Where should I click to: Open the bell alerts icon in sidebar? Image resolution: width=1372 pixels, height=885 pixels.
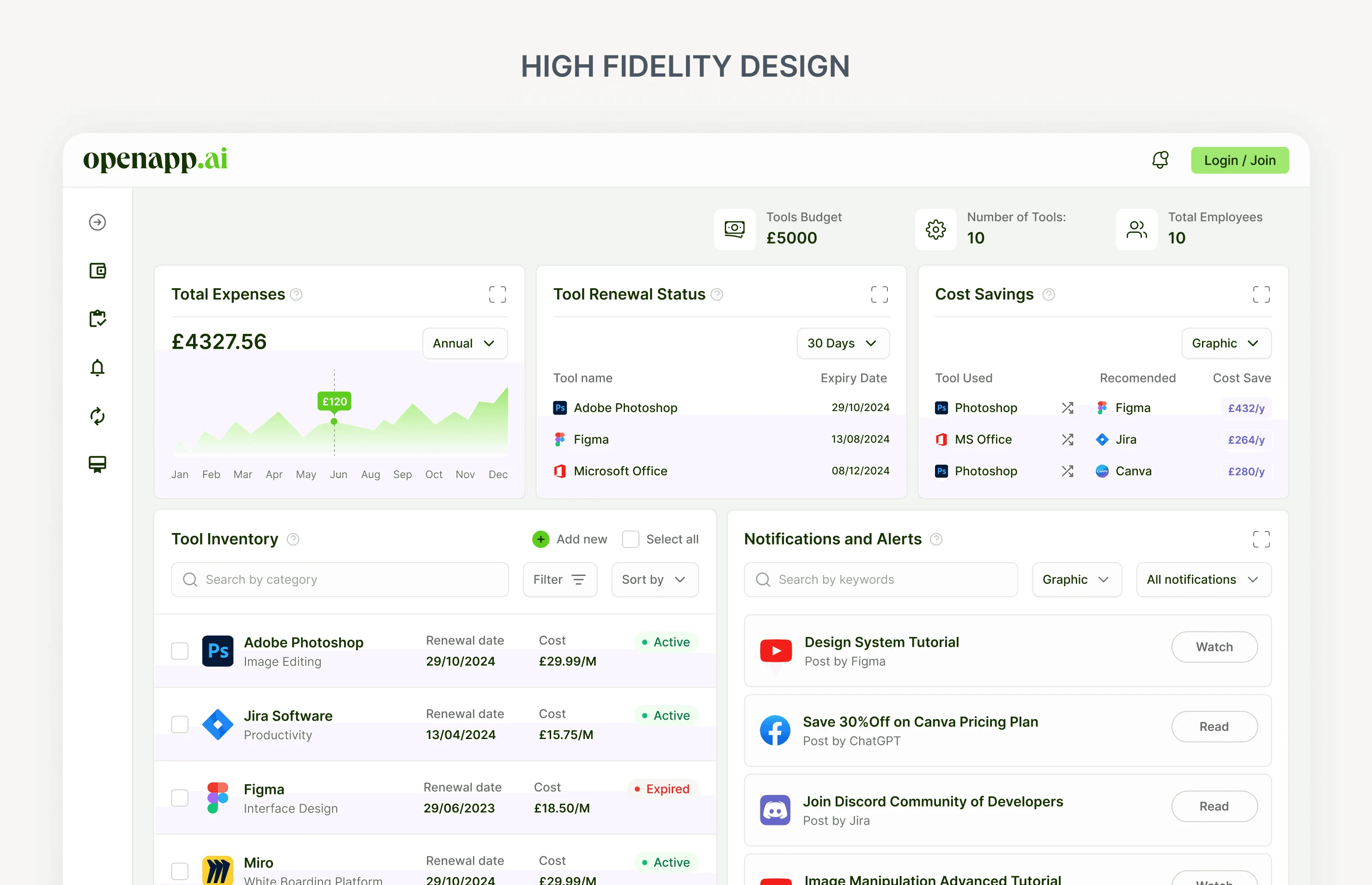click(97, 367)
